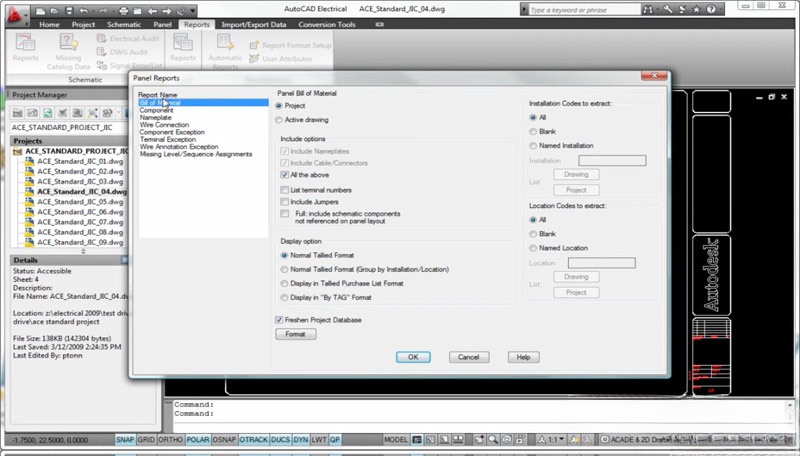Open the Schematic ribbon tab
The width and height of the screenshot is (800, 456).
point(124,24)
